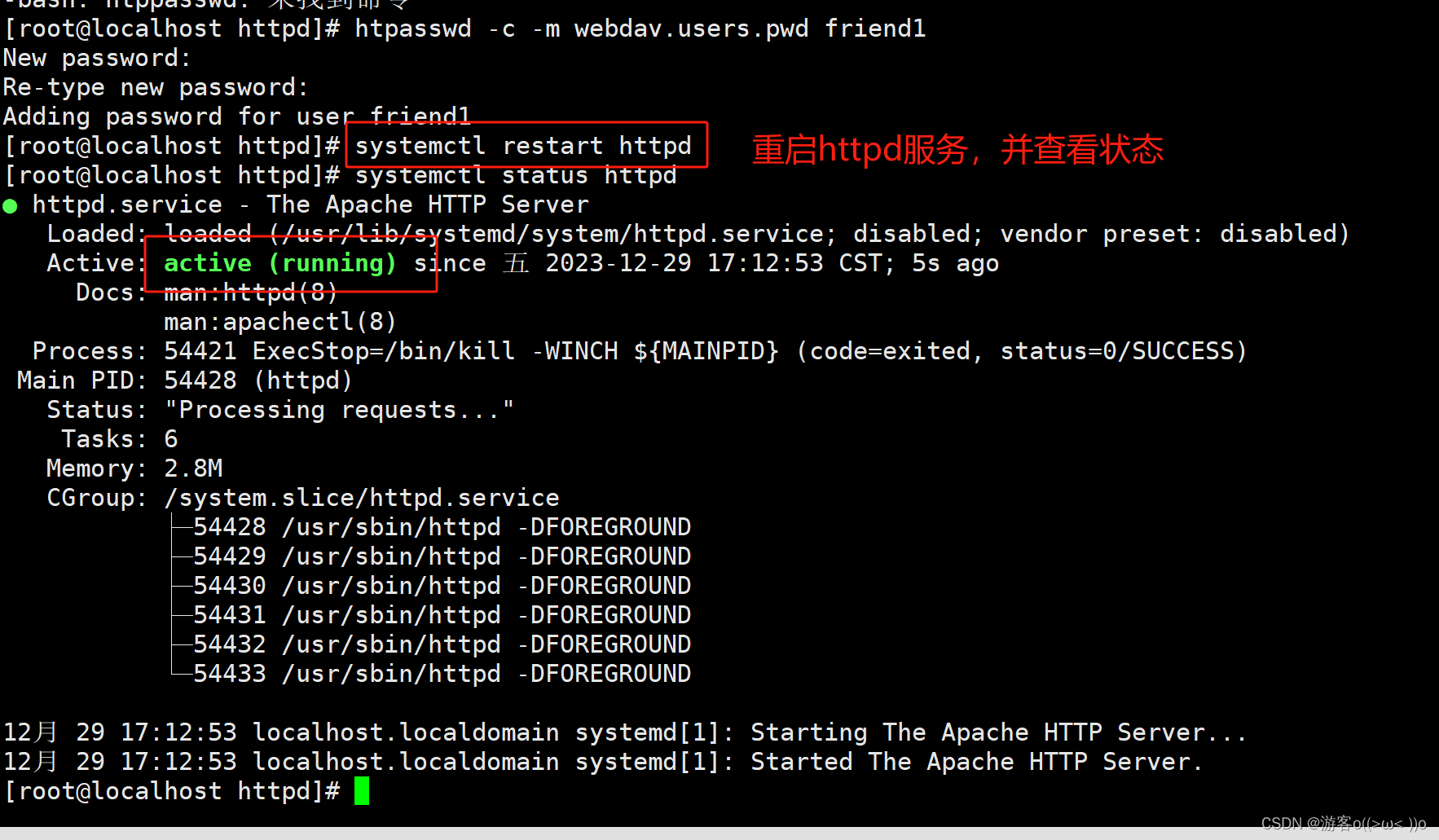This screenshot has width=1439, height=840.
Task: Click the green status dot beside httpd.service
Action: [11, 206]
